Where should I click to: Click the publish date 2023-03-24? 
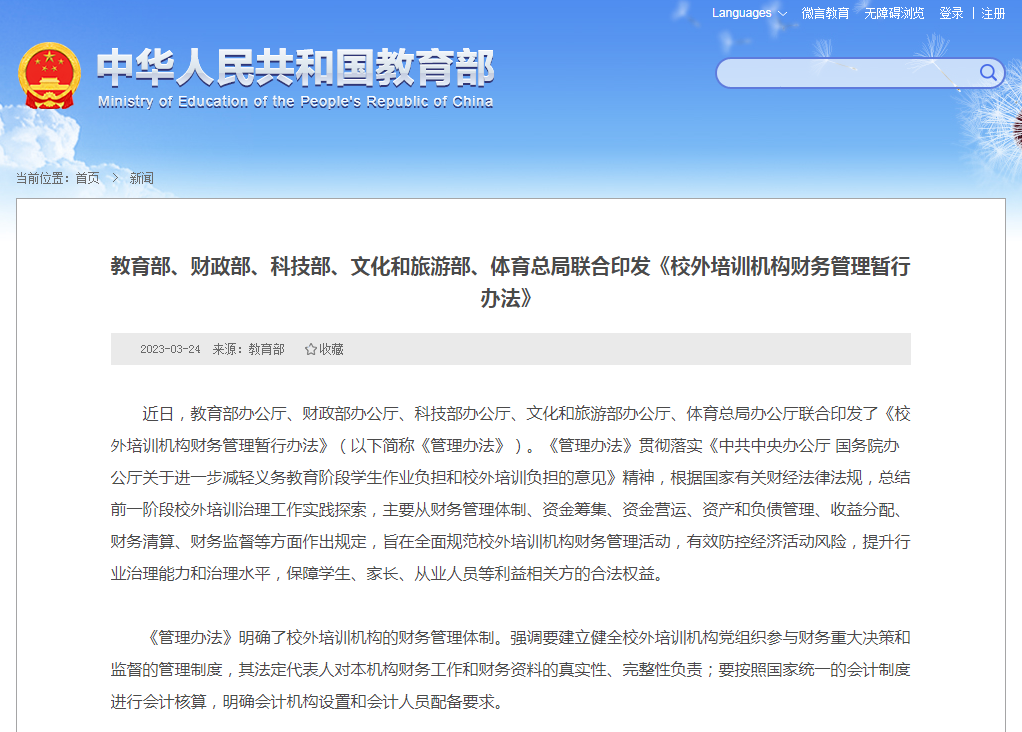click(x=170, y=349)
